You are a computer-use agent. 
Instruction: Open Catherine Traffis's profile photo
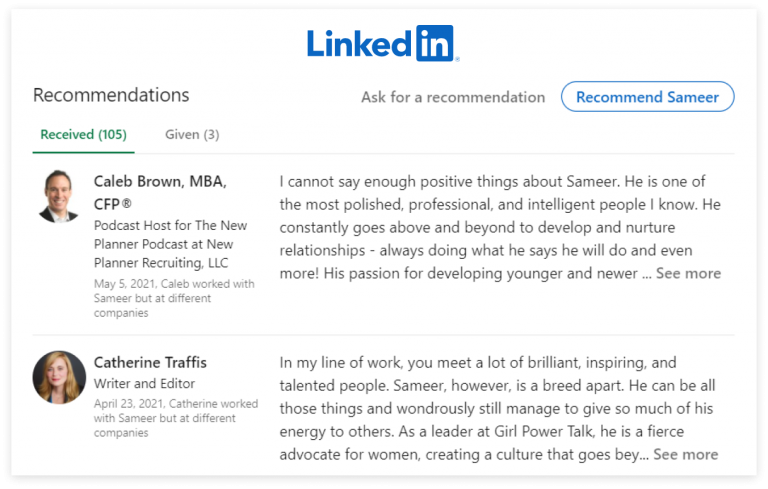point(58,376)
